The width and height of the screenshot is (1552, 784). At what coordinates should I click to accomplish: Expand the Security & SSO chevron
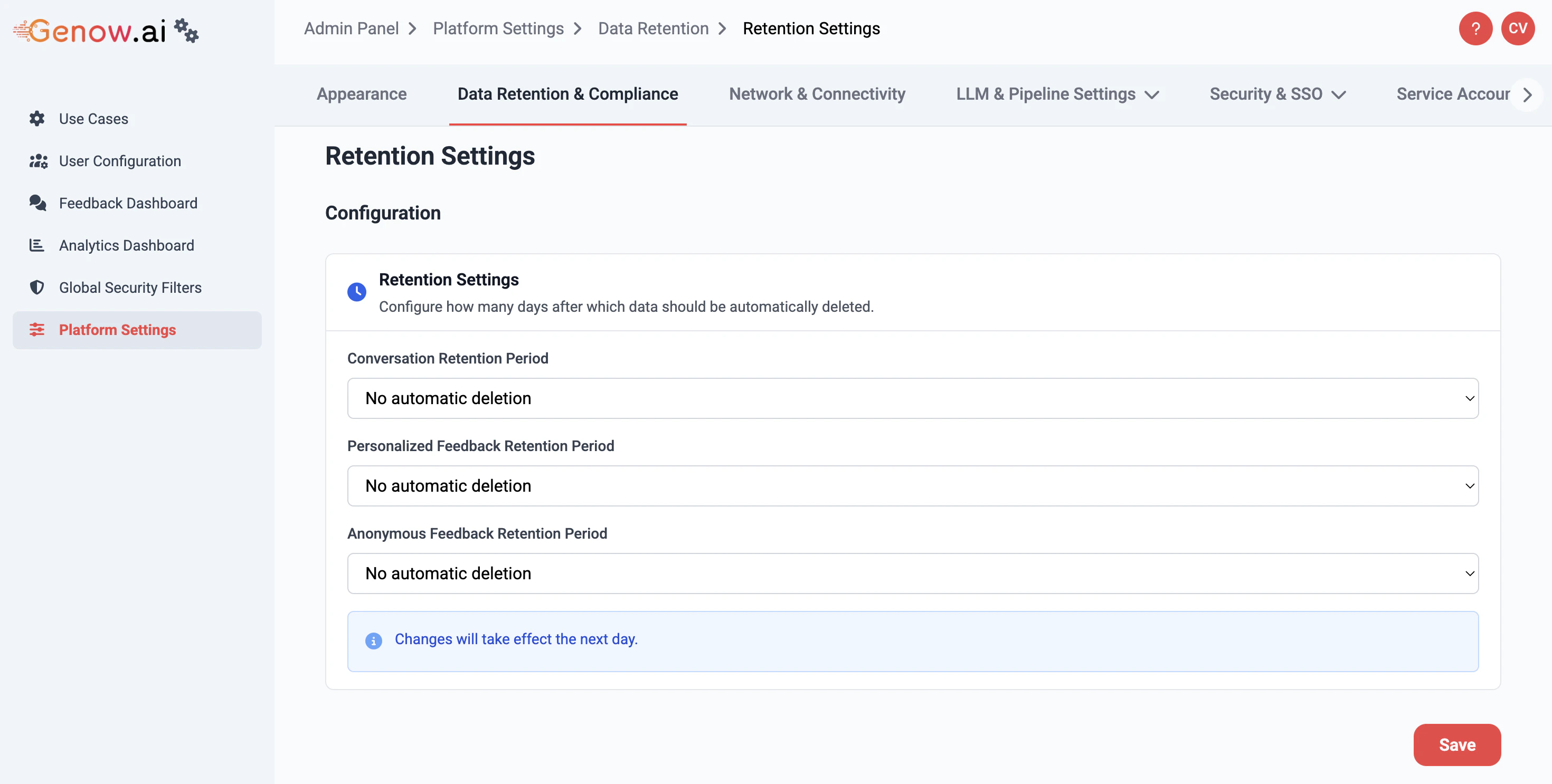pos(1339,95)
